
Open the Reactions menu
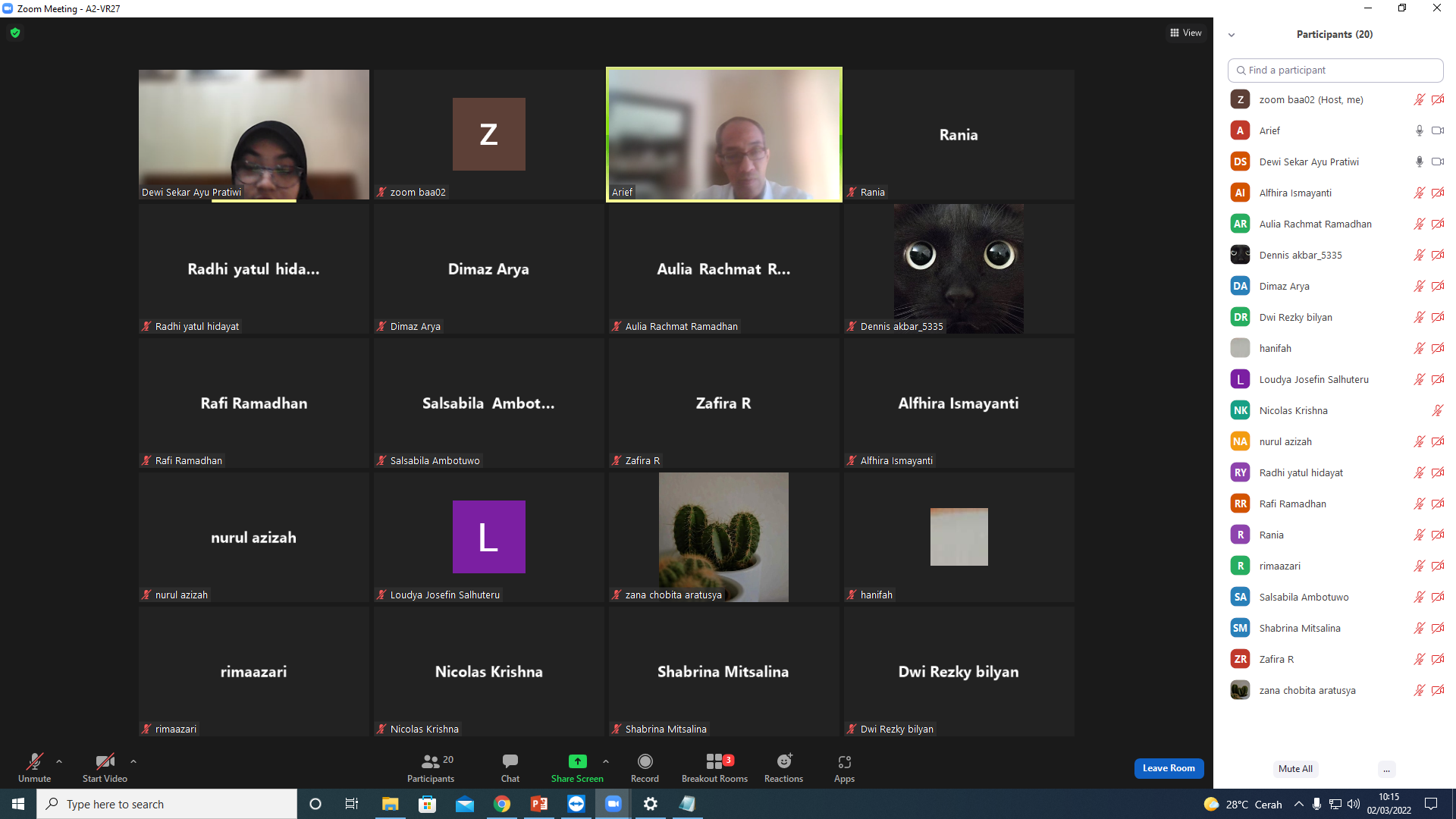tap(783, 767)
